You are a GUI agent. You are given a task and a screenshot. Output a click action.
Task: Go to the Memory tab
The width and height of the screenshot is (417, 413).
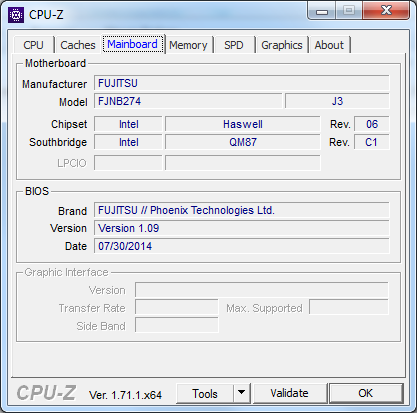(188, 45)
